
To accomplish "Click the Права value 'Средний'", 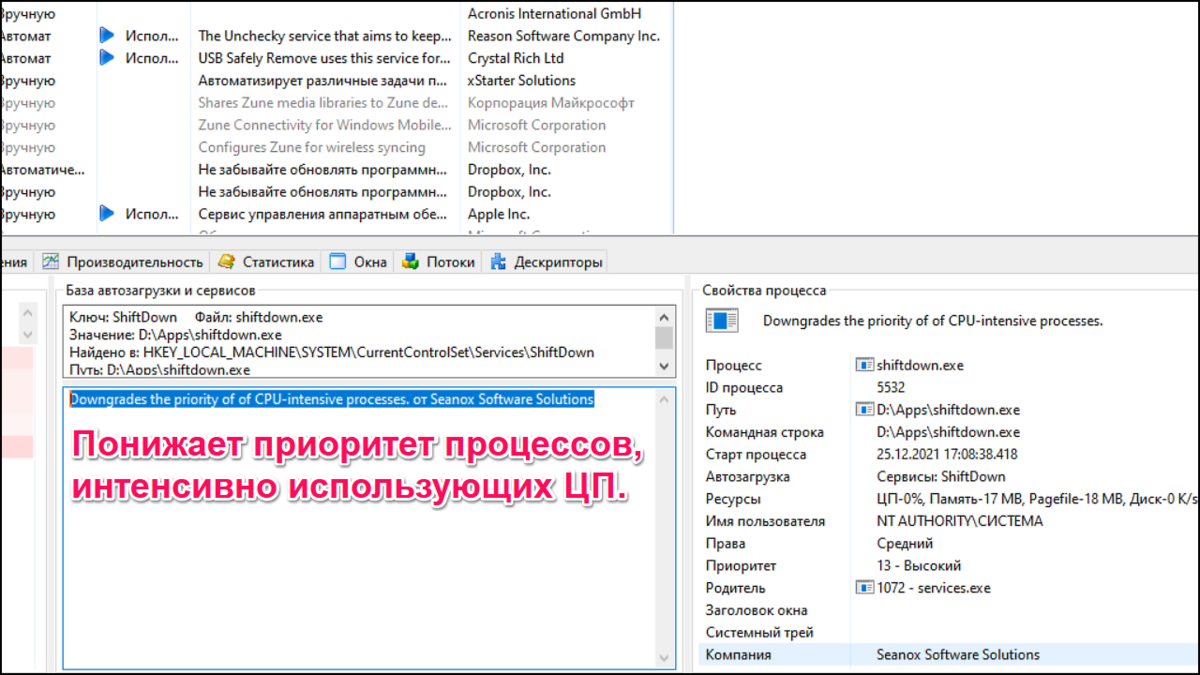I will (905, 543).
